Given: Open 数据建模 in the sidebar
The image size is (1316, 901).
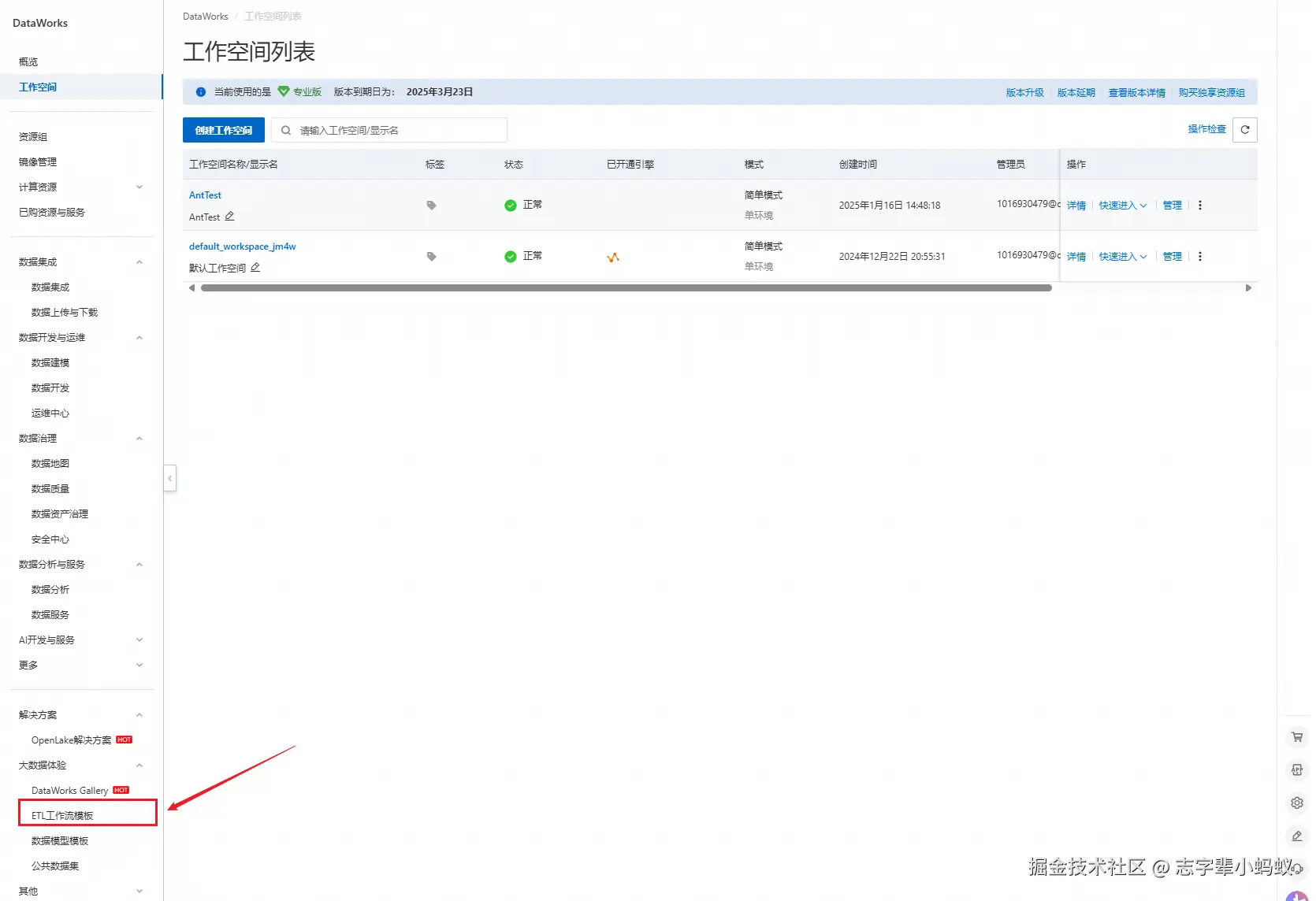Looking at the screenshot, I should [50, 362].
